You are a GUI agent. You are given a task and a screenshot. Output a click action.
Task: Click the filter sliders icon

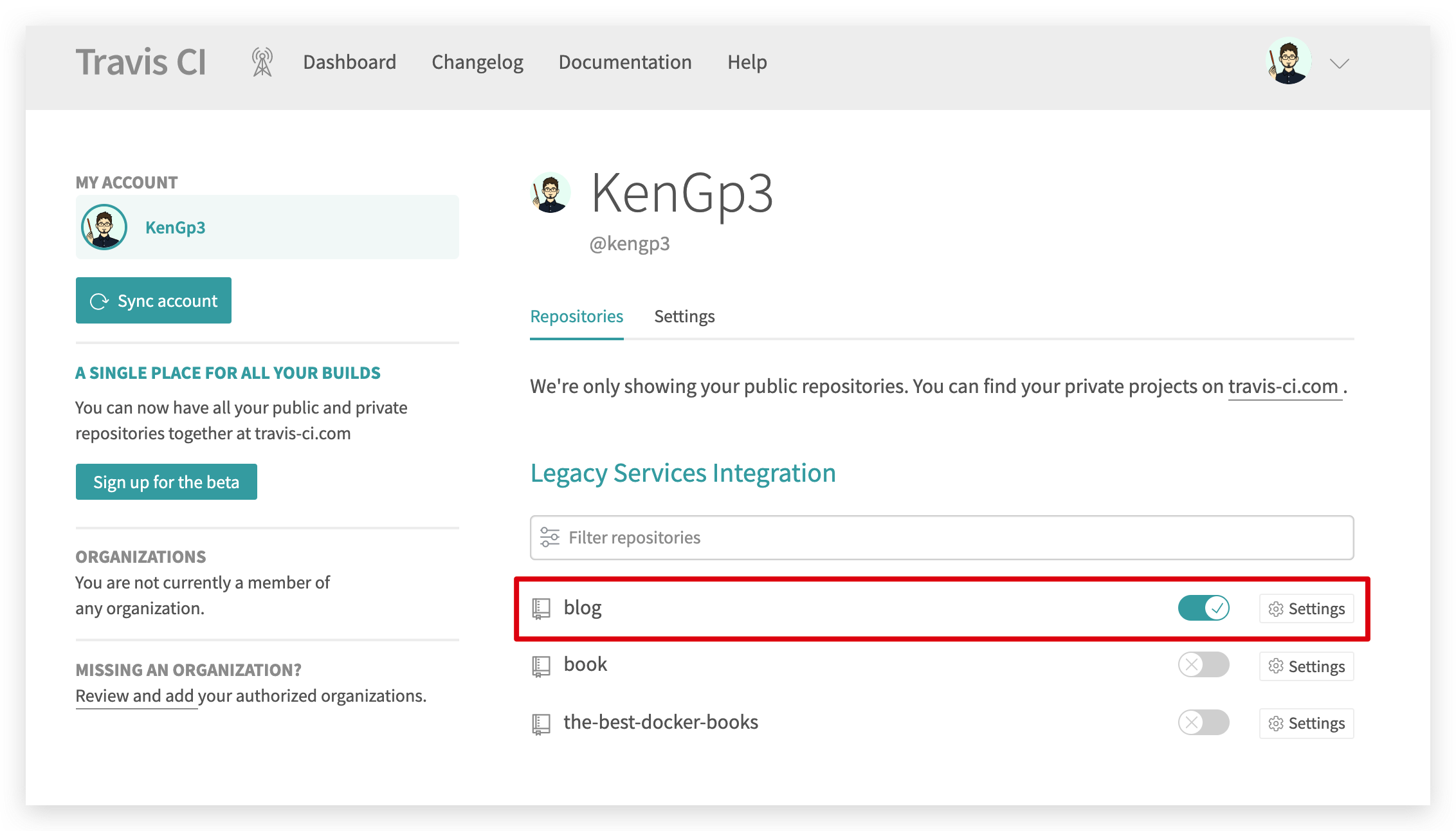point(549,537)
